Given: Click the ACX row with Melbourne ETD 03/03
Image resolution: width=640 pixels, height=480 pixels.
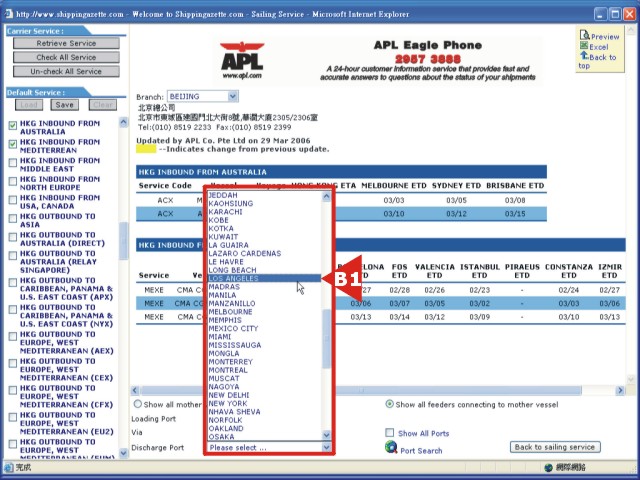Looking at the screenshot, I should tap(341, 200).
